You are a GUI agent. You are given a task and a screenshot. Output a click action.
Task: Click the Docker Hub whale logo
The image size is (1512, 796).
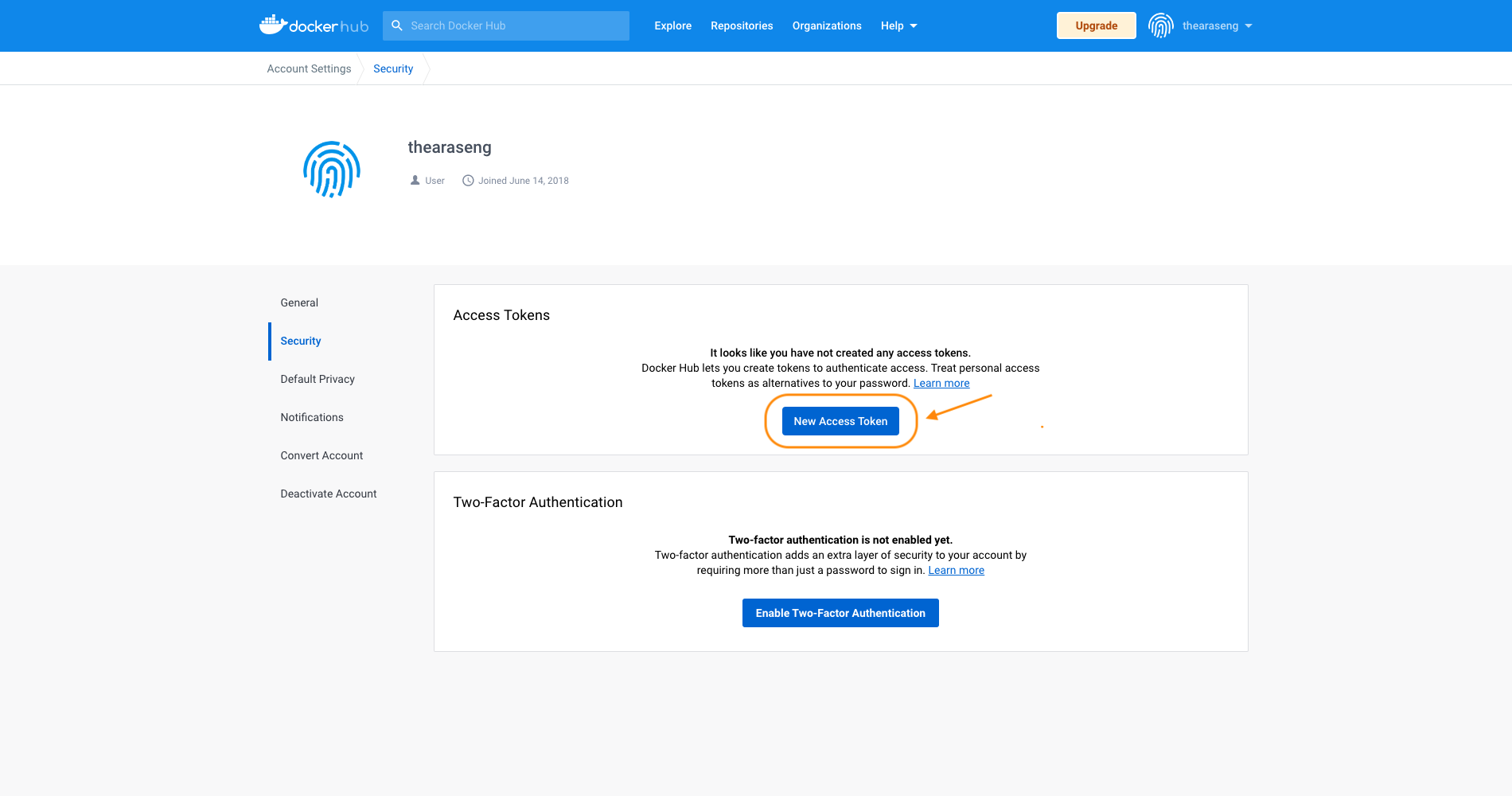[x=314, y=25]
